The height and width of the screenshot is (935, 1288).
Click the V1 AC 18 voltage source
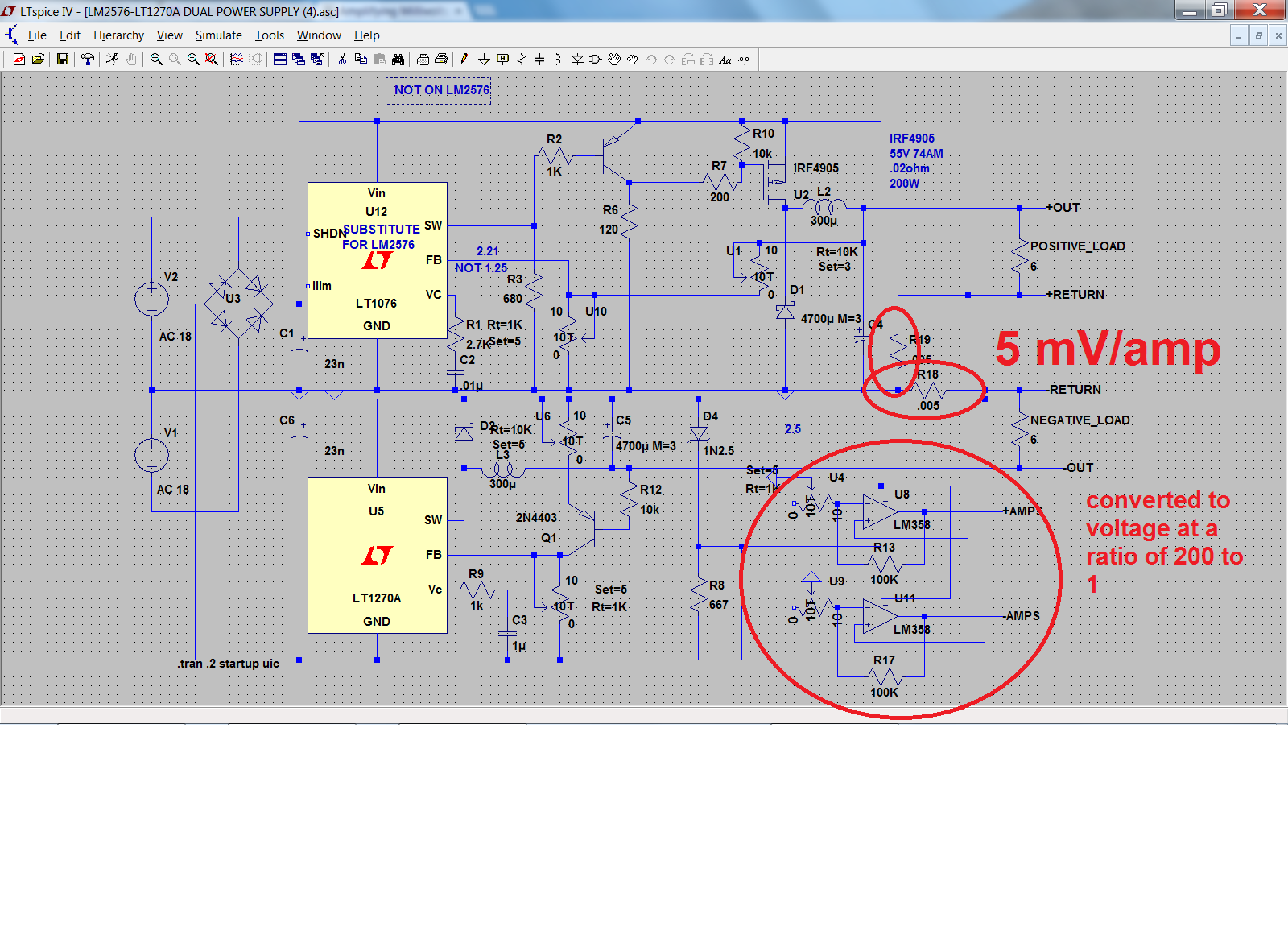(x=151, y=455)
